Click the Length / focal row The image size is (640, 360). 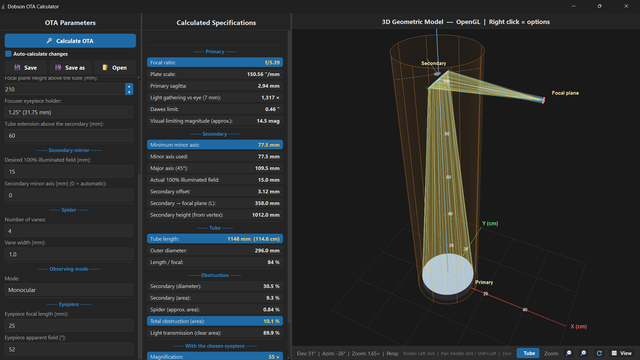point(215,262)
